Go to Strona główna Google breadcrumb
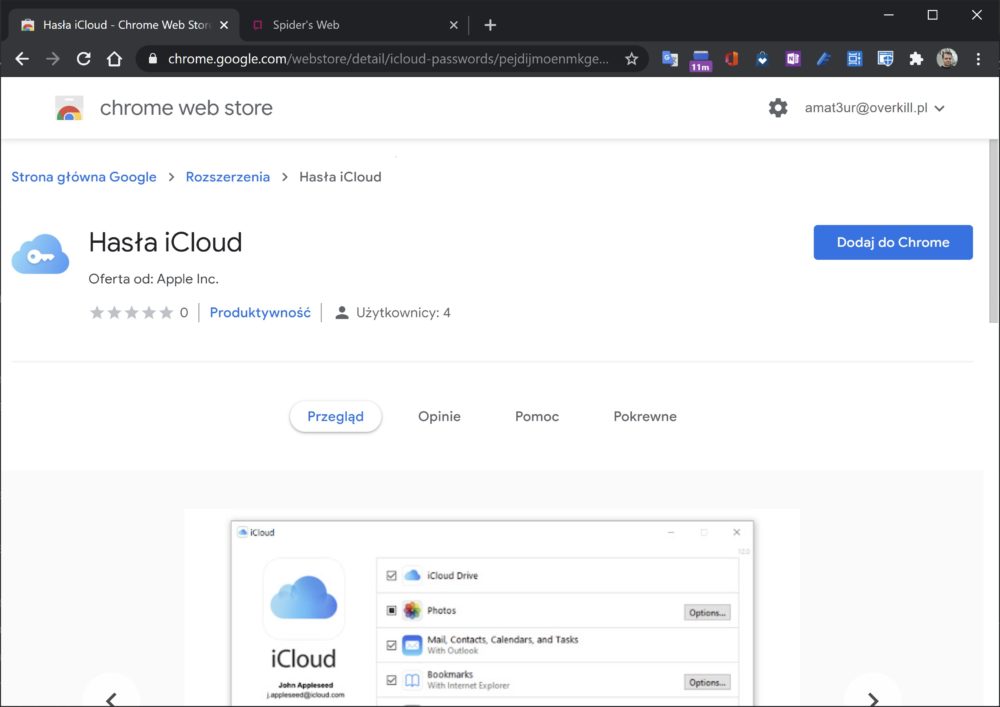This screenshot has height=707, width=1000. click(84, 177)
